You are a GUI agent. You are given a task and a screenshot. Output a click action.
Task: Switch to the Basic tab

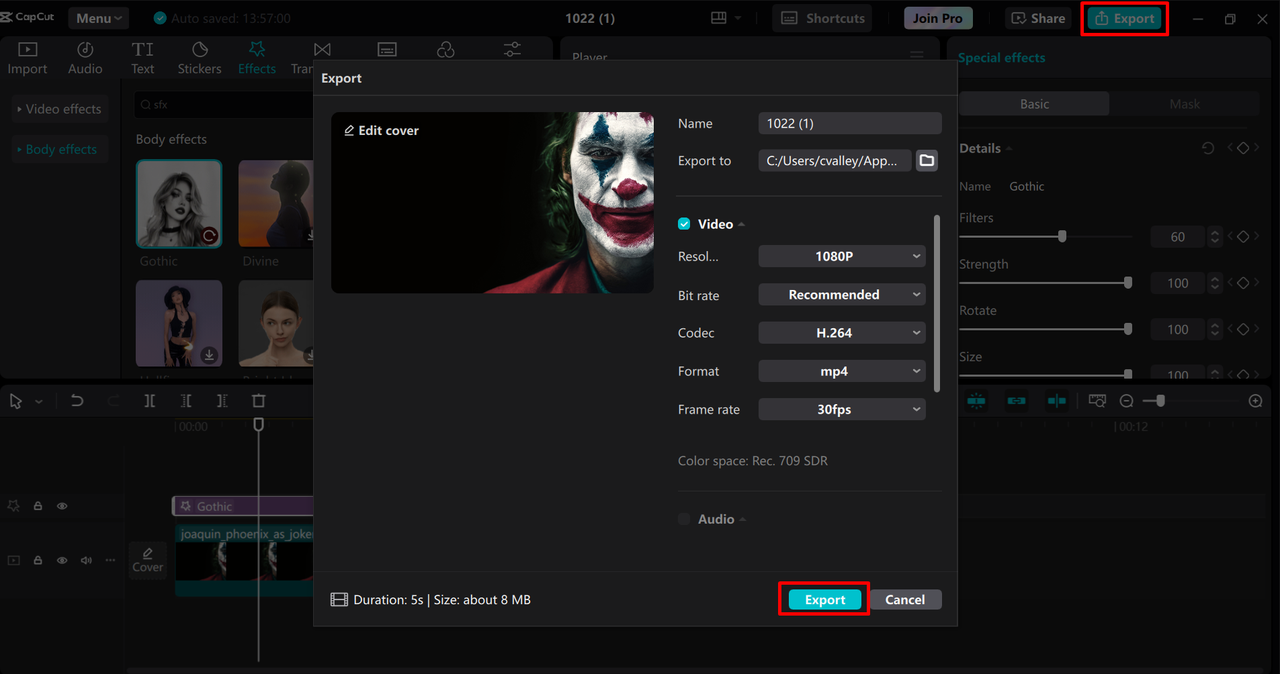(1035, 104)
